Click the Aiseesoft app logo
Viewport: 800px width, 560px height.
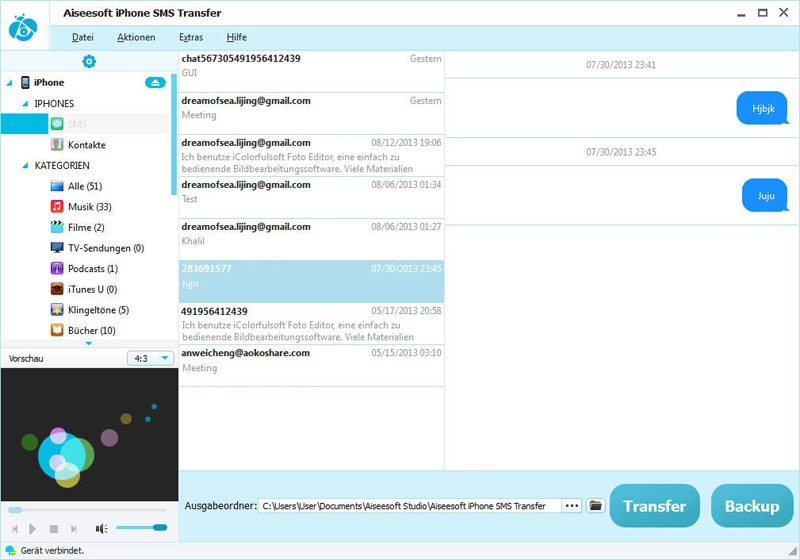[x=23, y=28]
